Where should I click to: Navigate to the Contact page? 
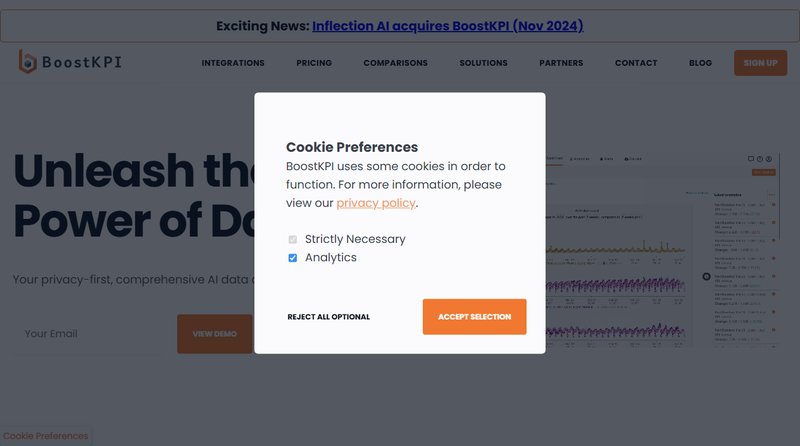click(636, 63)
